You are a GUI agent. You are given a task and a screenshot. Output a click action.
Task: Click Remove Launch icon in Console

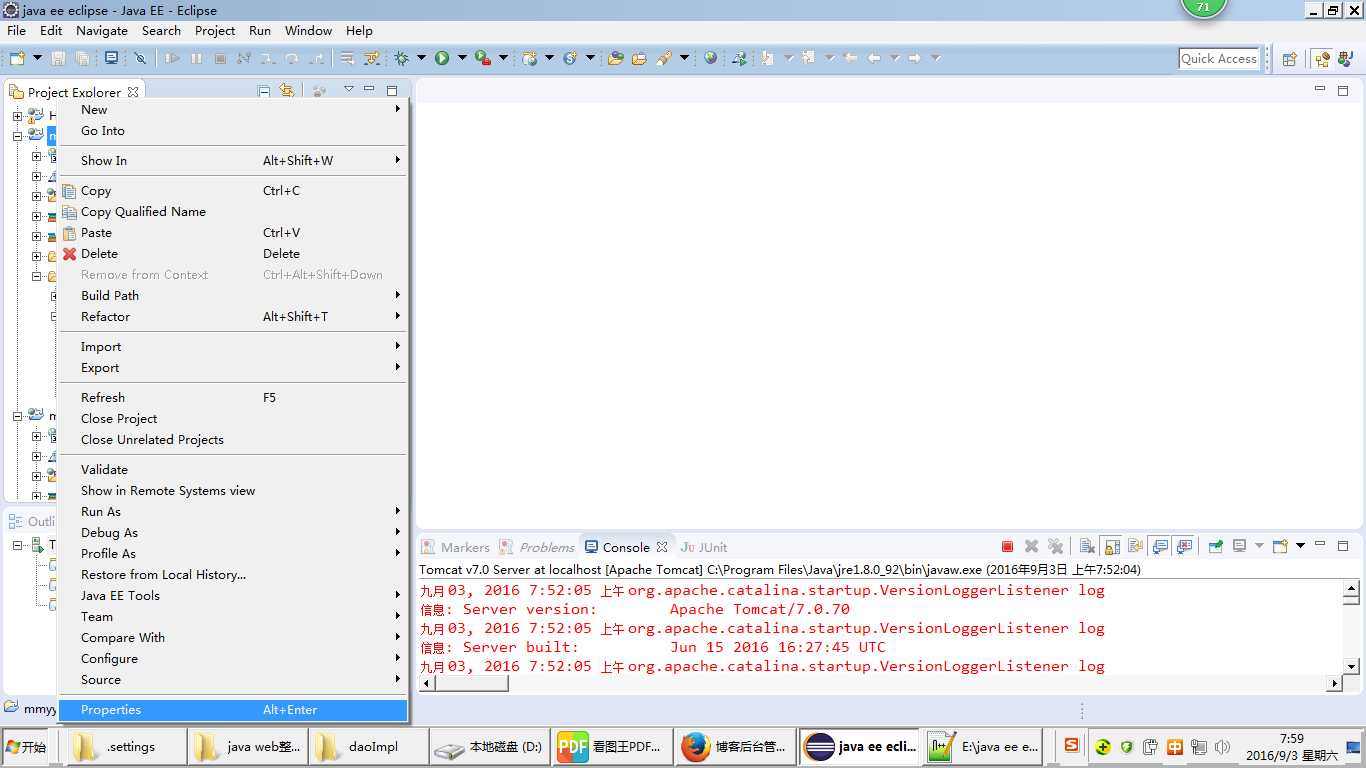click(1032, 547)
